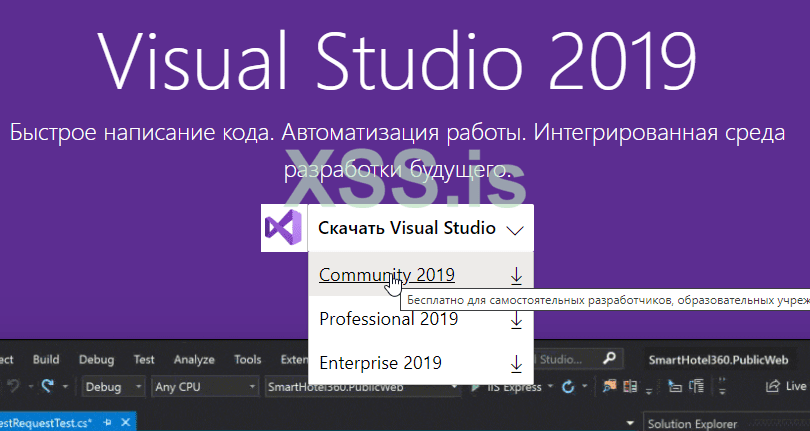Viewport: 810px width, 431px height.
Task: Open the Test menu
Action: coord(144,359)
